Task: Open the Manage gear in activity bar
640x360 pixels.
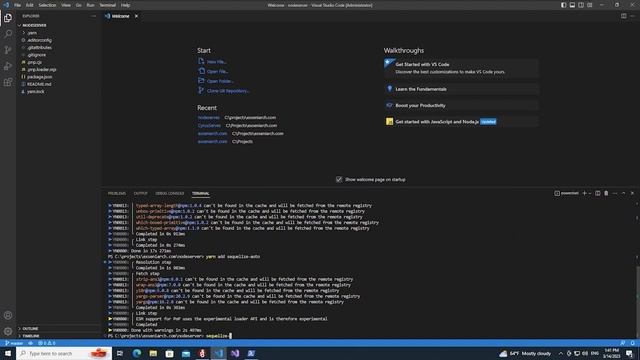Action: coord(8,331)
